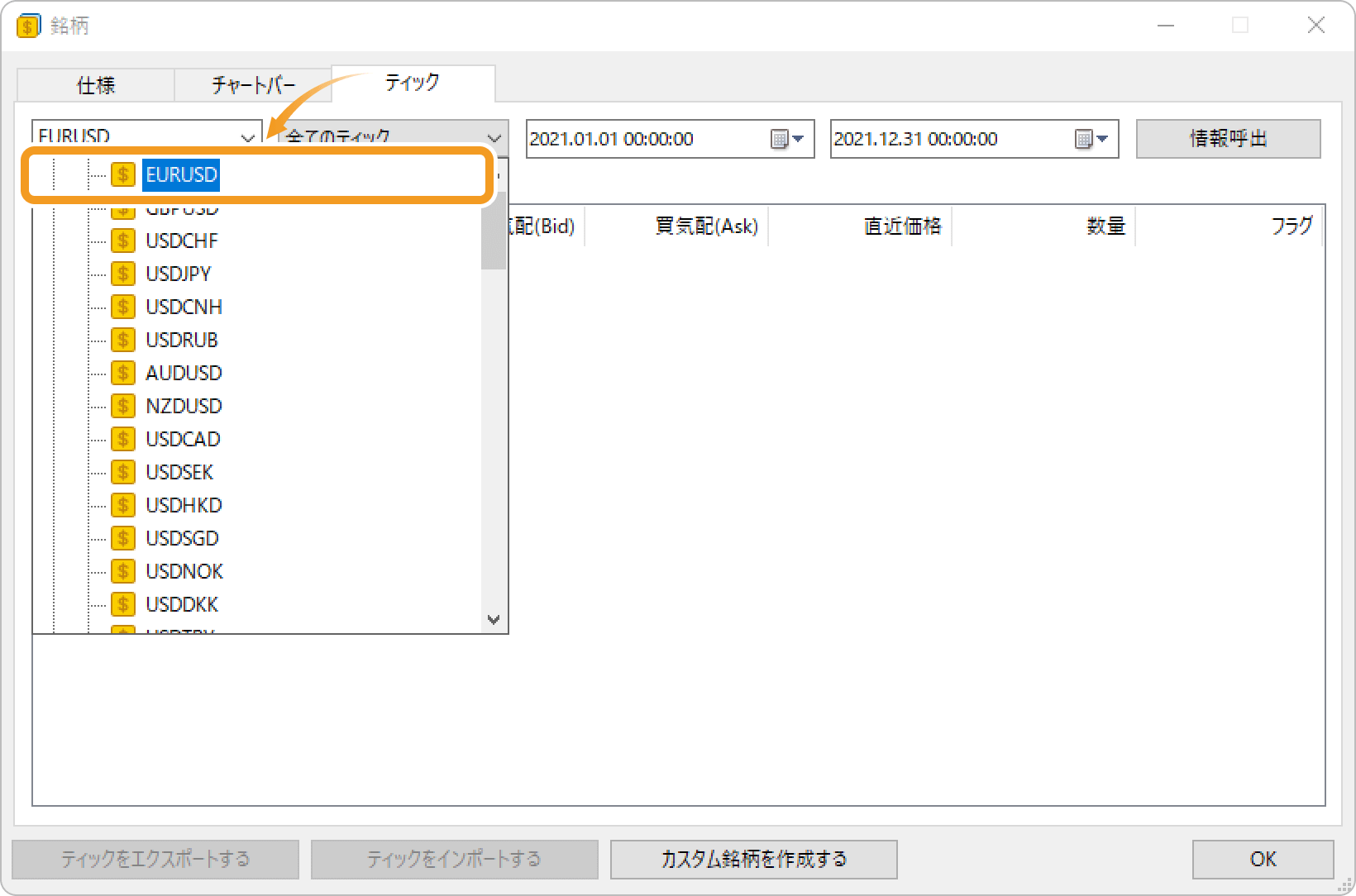
Task: Switch to the 仕様 tab
Action: pyautogui.click(x=96, y=85)
